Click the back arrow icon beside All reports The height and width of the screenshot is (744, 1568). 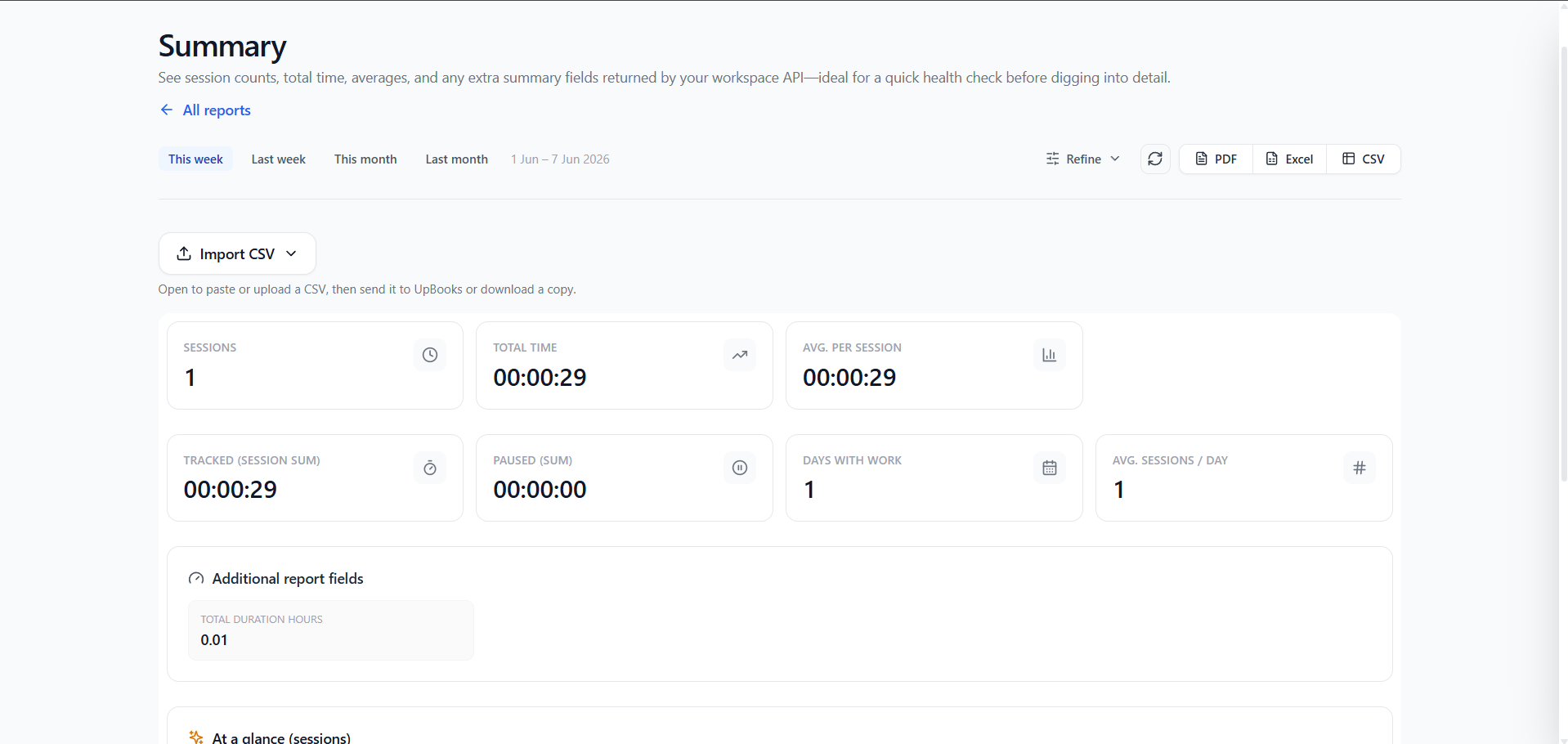[167, 110]
